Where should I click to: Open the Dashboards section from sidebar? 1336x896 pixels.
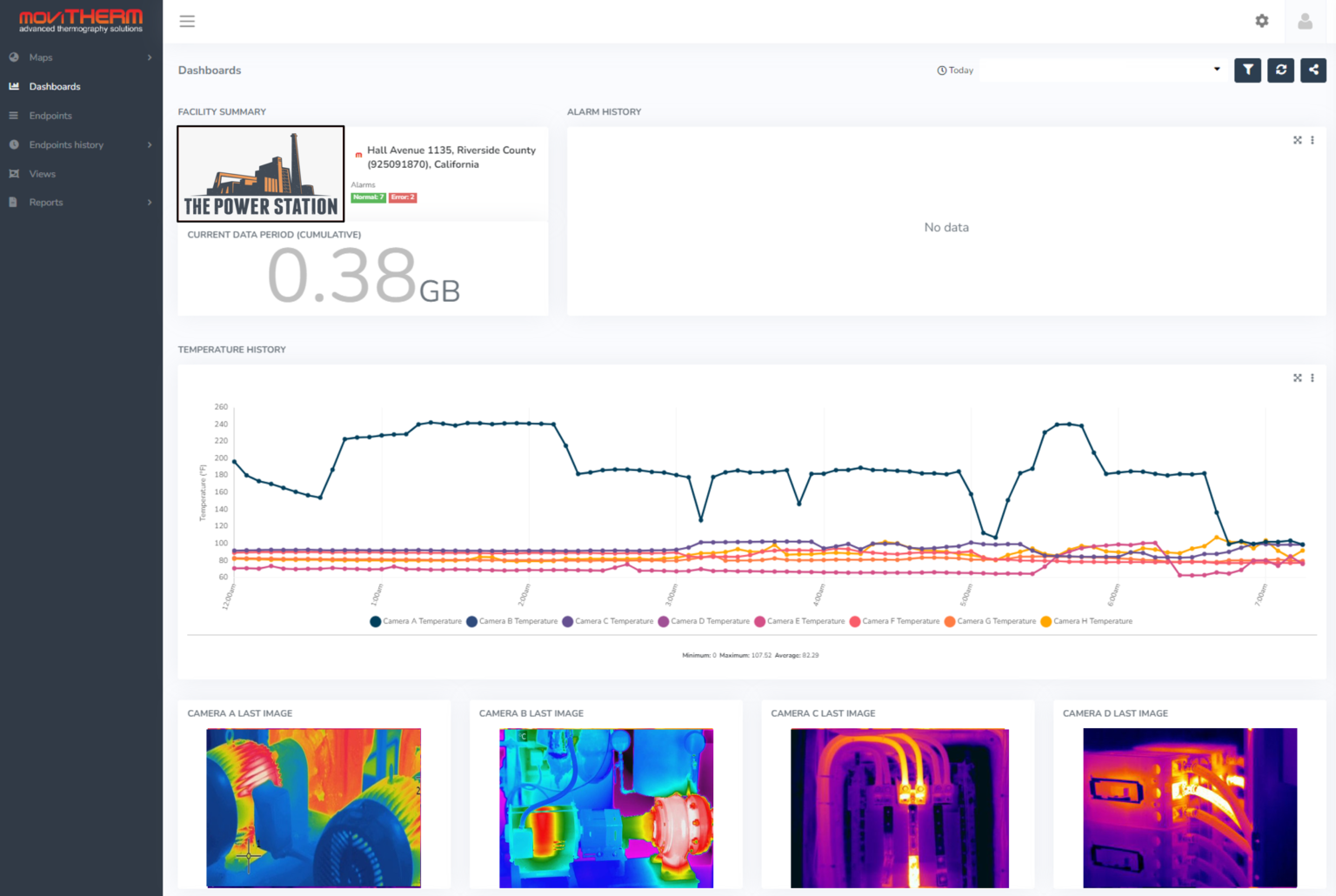[x=55, y=86]
